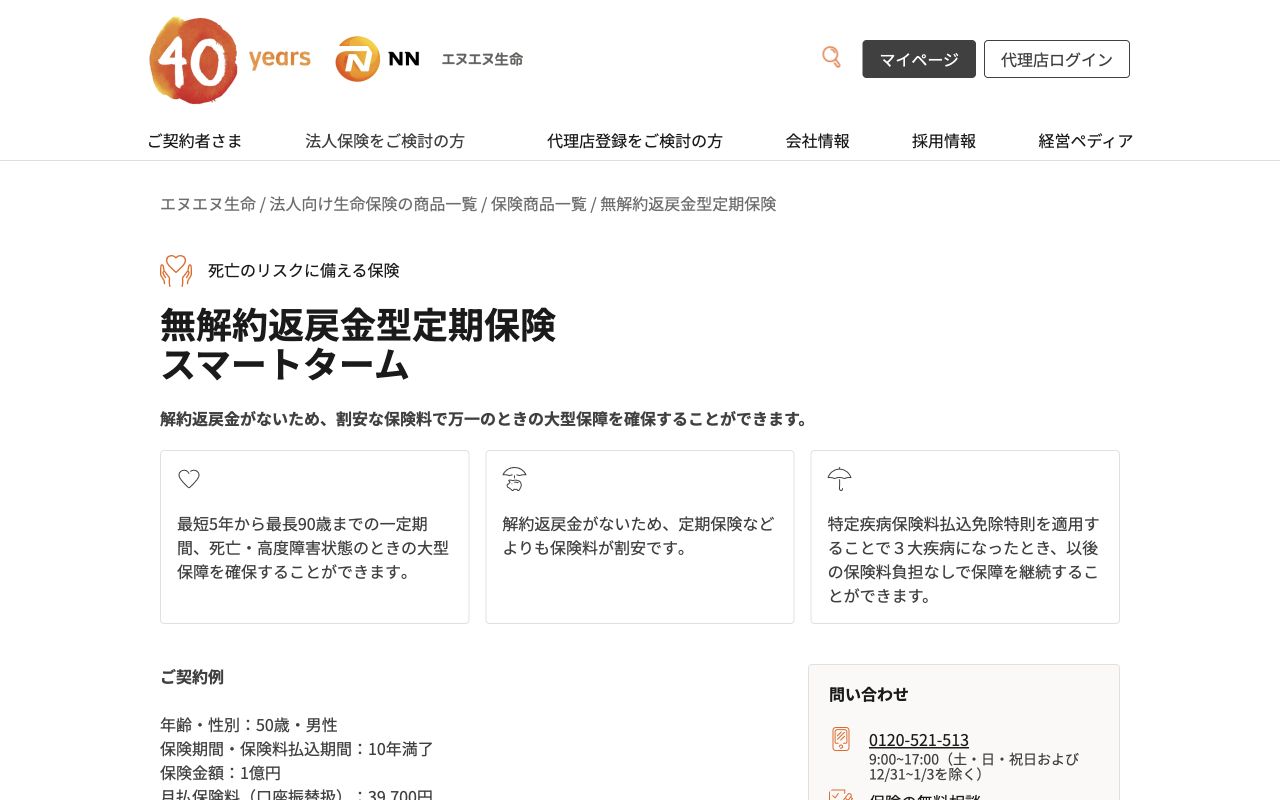Click the hands-with-heart icon
This screenshot has height=800, width=1280.
point(176,271)
